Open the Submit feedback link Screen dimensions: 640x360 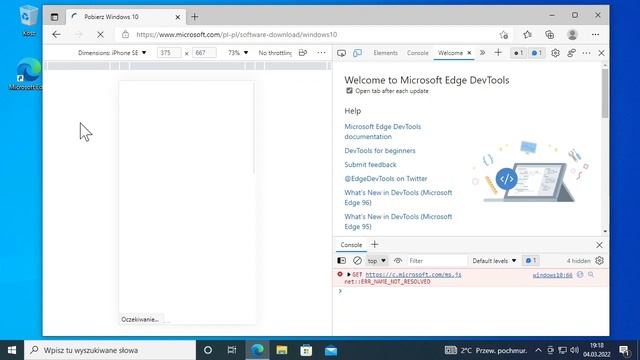click(370, 164)
